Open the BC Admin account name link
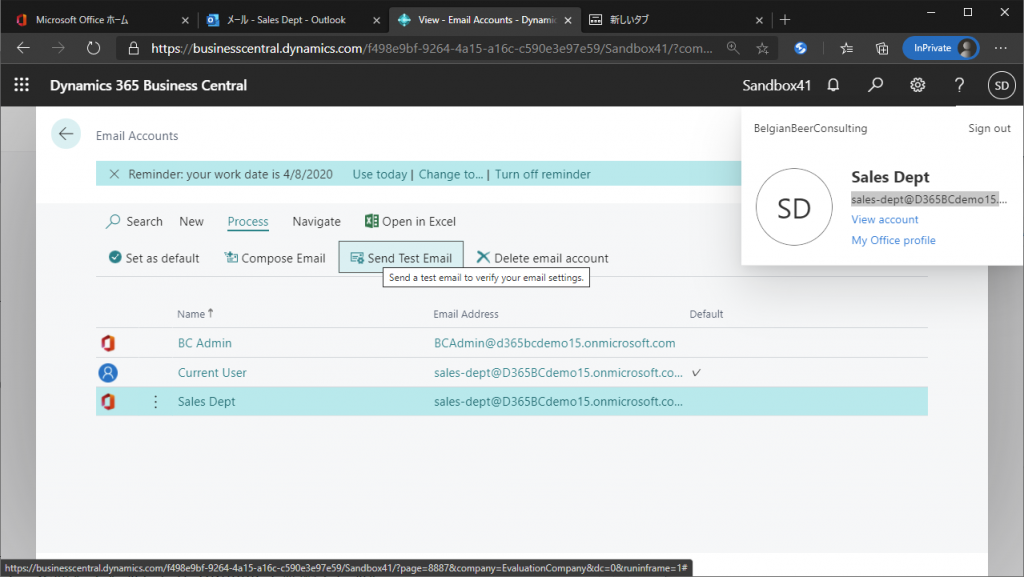This screenshot has height=577, width=1024. pos(204,343)
